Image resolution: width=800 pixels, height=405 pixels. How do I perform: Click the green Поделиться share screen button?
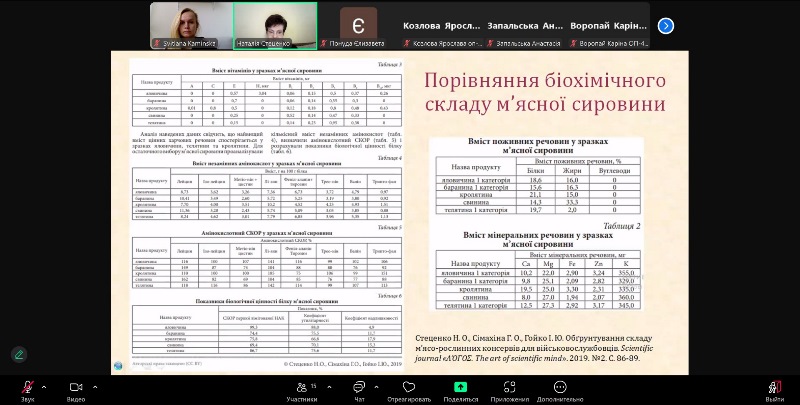pos(461,391)
